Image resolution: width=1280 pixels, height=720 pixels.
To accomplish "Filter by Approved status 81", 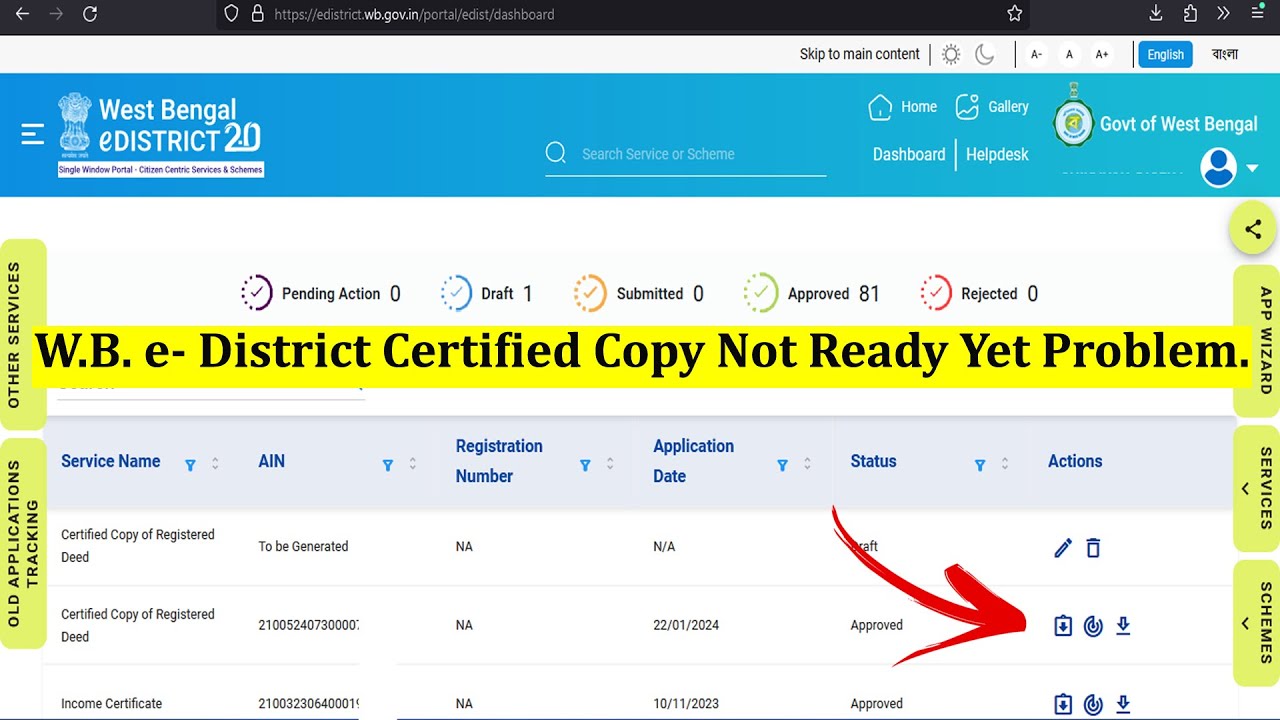I will point(812,293).
